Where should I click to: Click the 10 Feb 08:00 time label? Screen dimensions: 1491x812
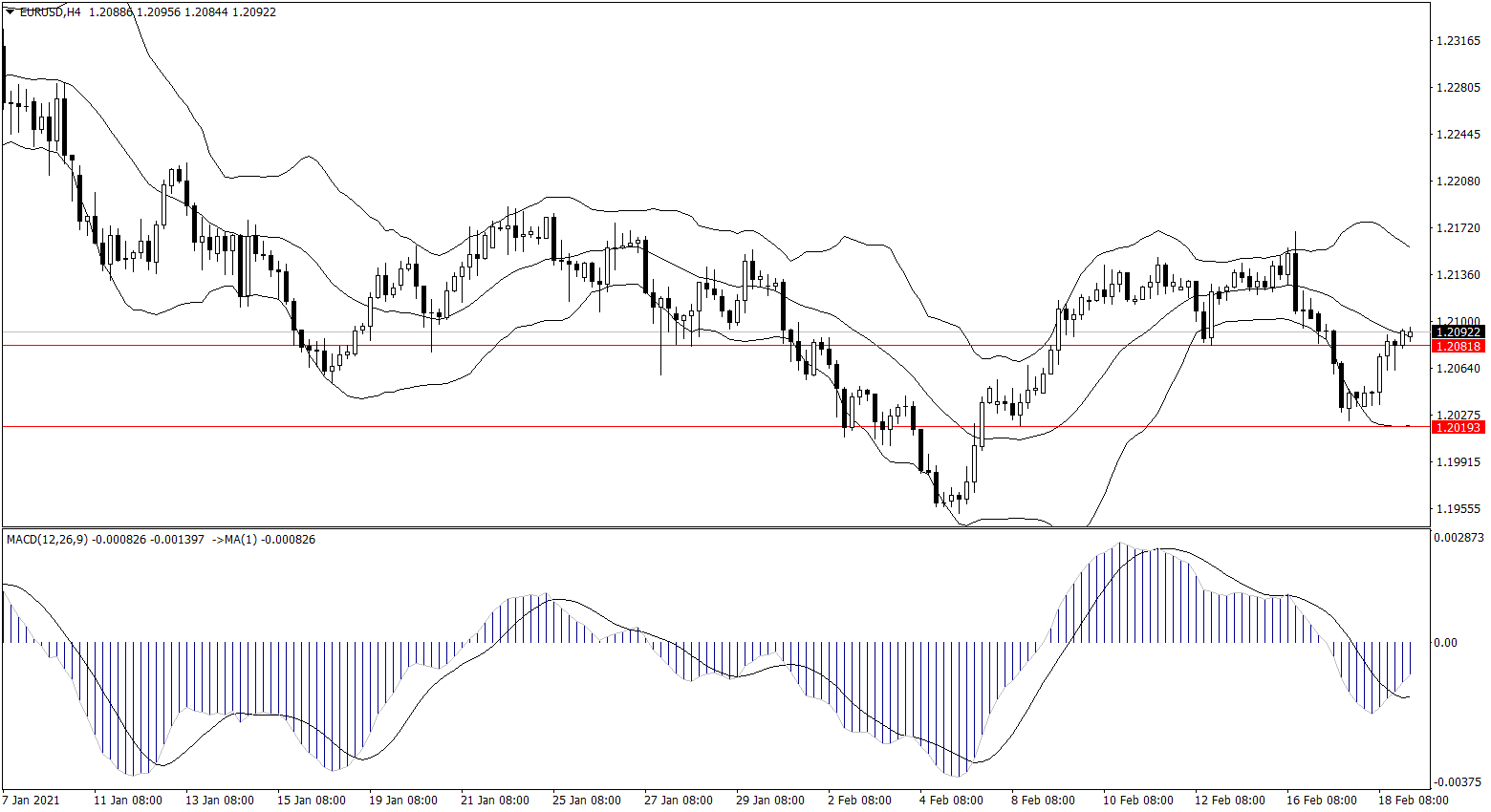pyautogui.click(x=1137, y=801)
